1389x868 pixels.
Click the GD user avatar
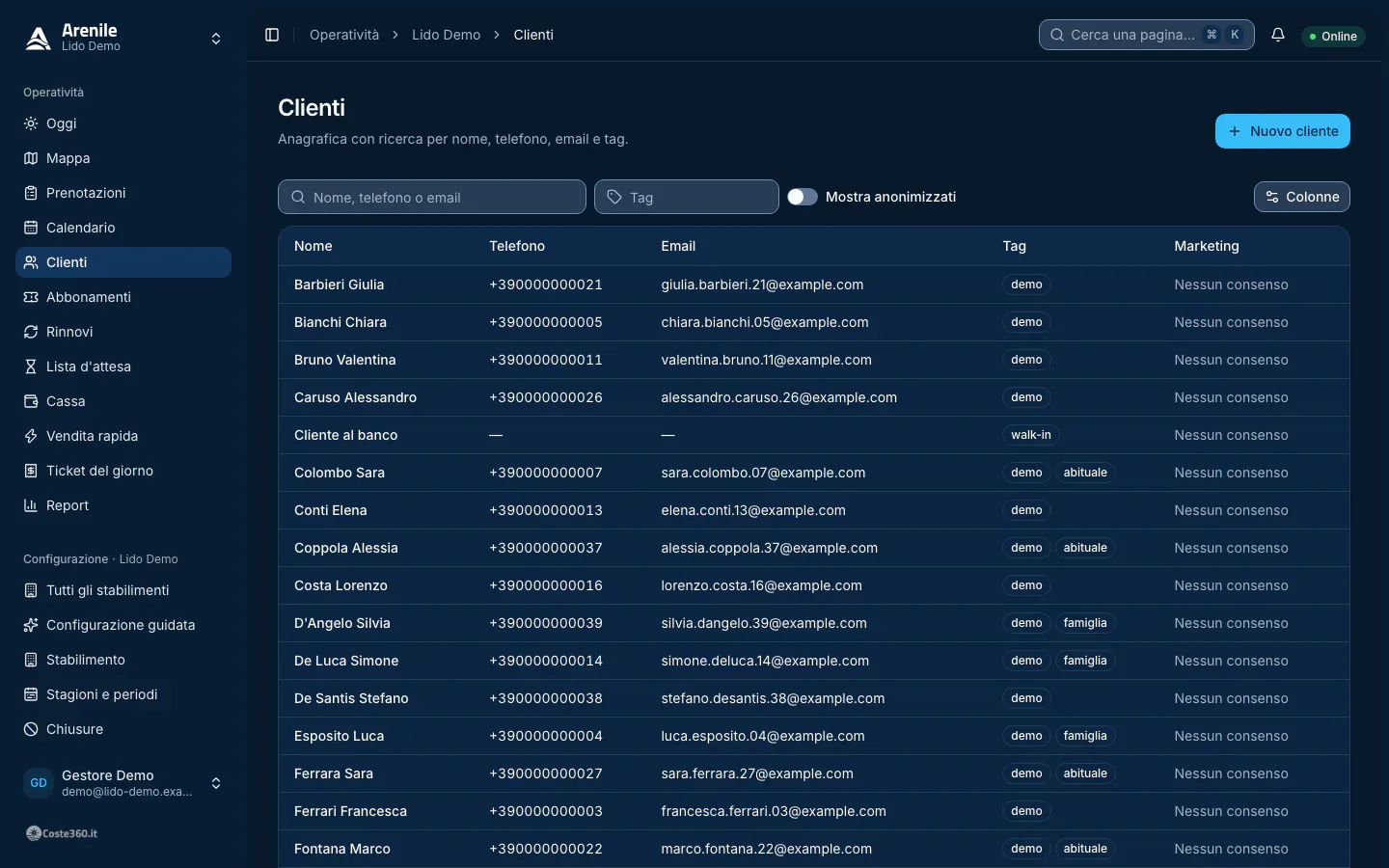[x=39, y=783]
